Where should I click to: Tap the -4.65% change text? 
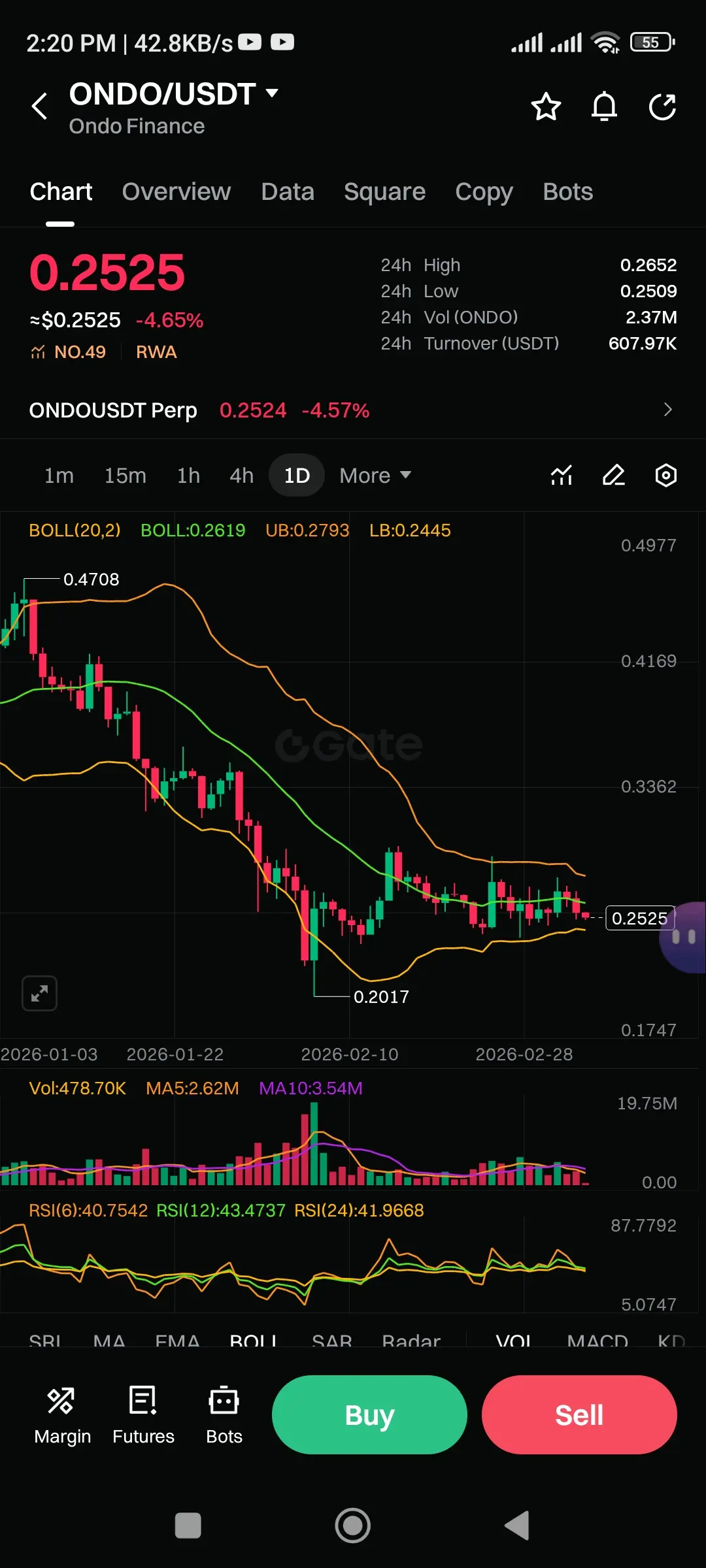[x=169, y=320]
